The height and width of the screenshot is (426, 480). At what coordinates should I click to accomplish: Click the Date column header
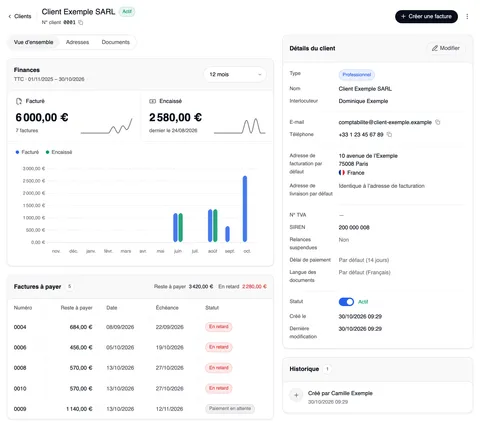[x=112, y=308]
